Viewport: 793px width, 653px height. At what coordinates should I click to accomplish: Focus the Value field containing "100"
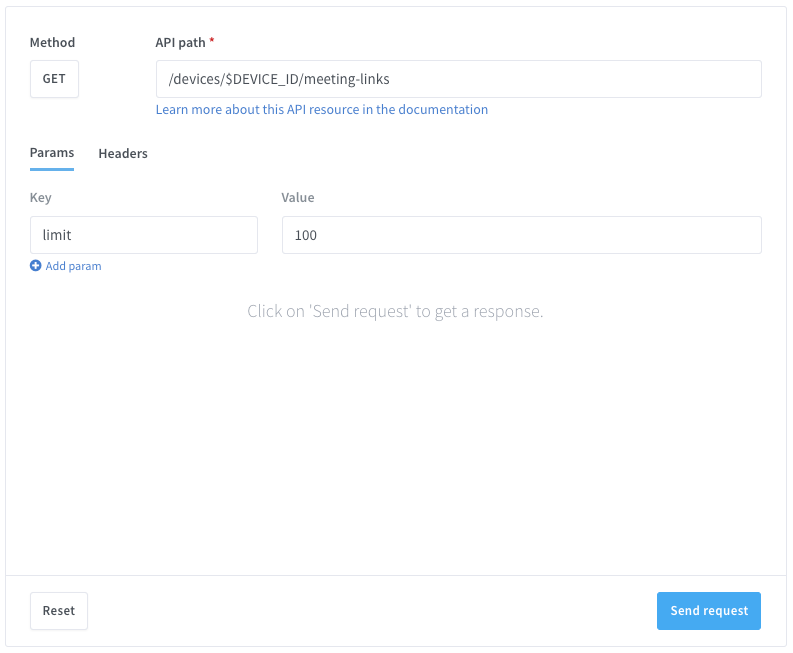pos(521,235)
